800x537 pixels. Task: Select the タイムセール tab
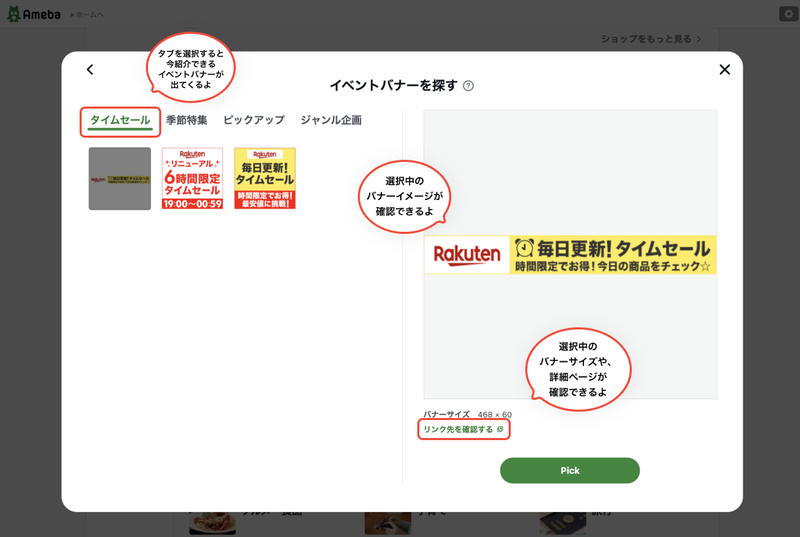pos(120,120)
